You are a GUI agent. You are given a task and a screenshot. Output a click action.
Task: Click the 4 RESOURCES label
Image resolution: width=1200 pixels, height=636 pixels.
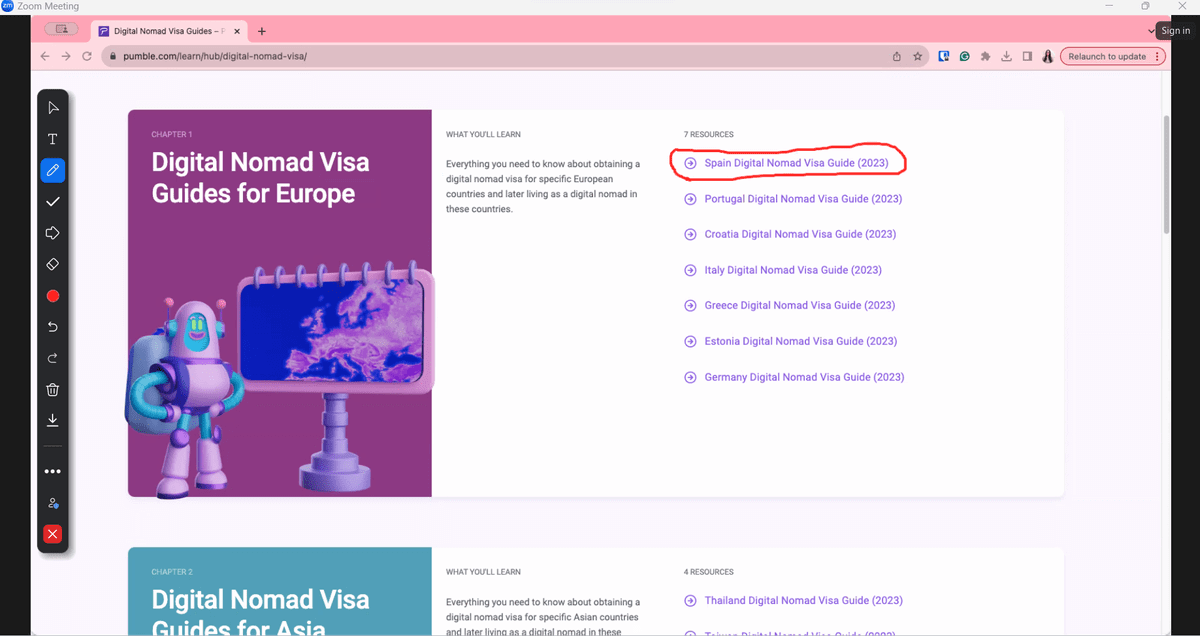[709, 572]
